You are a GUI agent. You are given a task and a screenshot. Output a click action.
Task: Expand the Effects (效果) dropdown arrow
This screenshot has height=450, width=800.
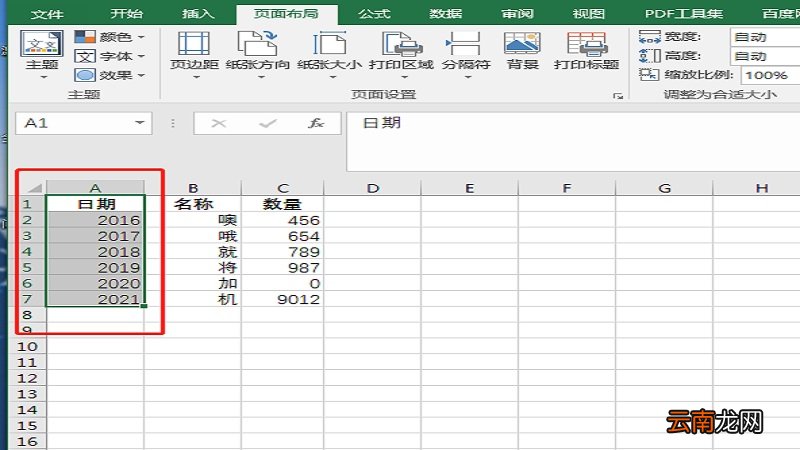tap(141, 76)
